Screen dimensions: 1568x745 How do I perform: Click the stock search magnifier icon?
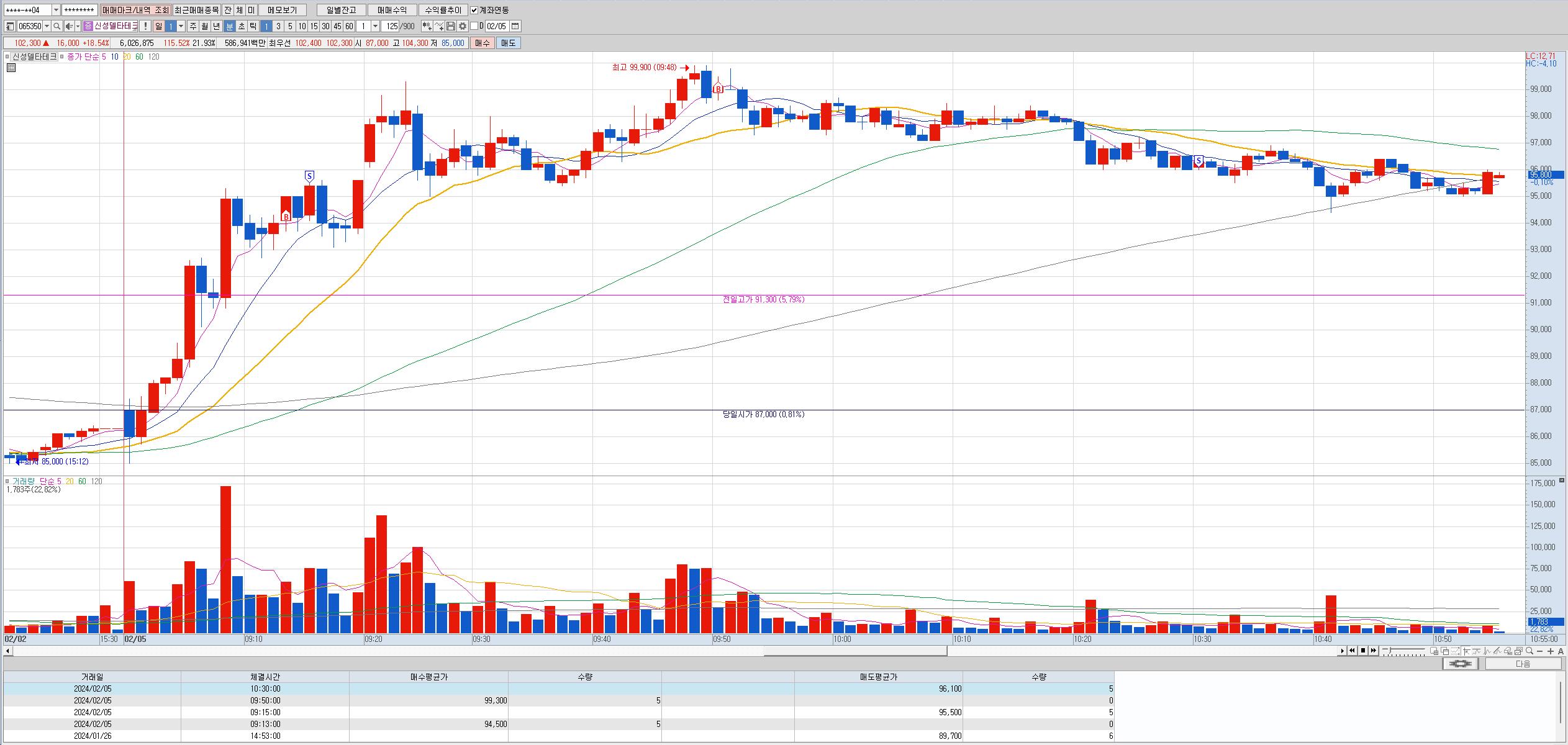click(57, 26)
